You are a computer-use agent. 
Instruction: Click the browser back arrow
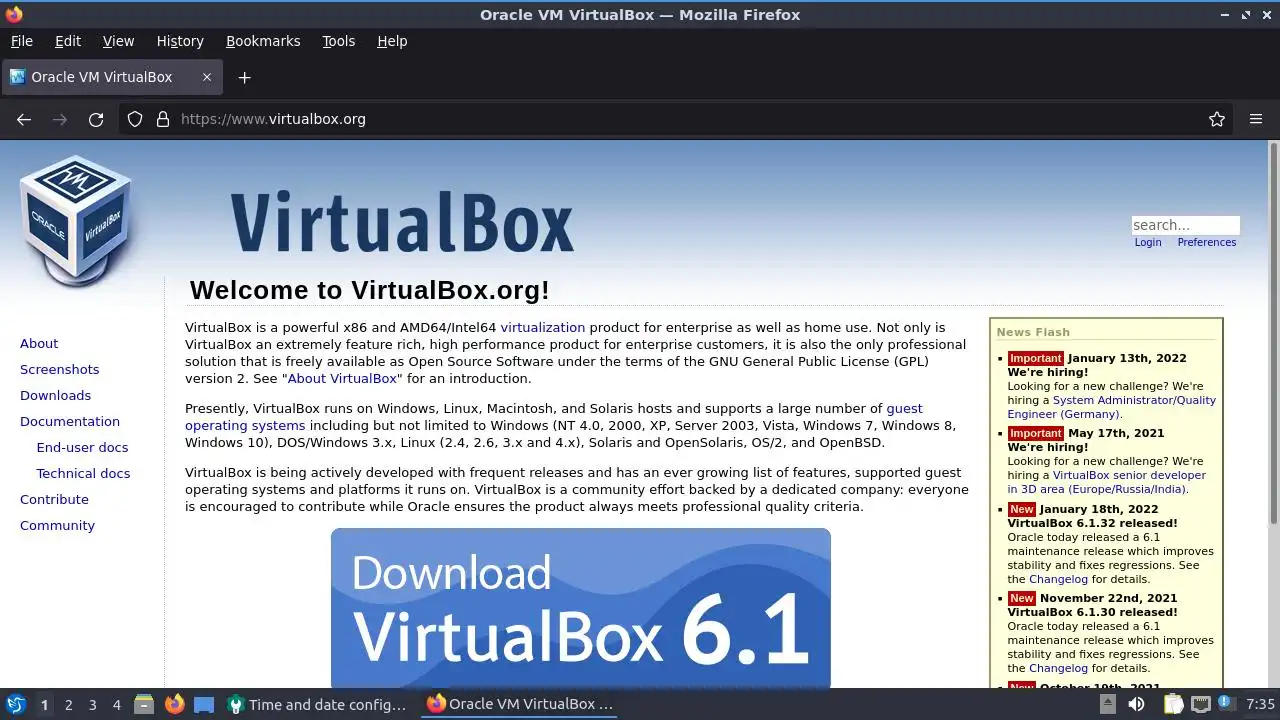[24, 119]
